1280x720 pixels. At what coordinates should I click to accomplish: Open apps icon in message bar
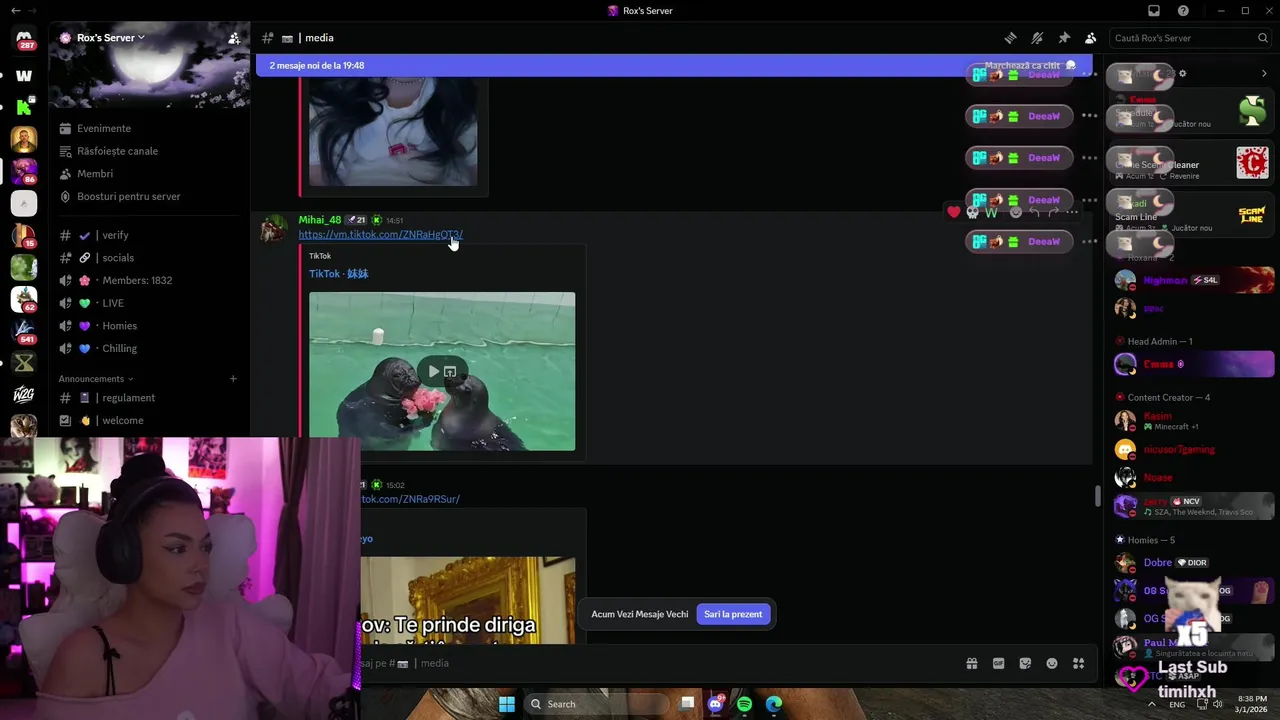(x=1078, y=663)
